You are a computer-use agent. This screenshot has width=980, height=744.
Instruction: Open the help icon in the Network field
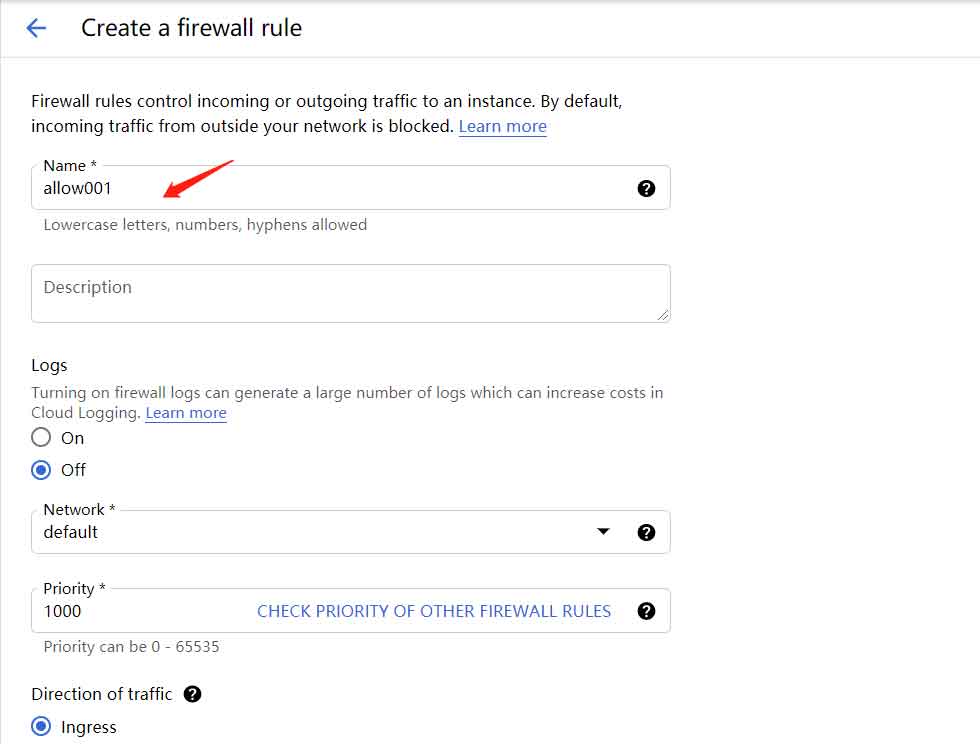[646, 532]
